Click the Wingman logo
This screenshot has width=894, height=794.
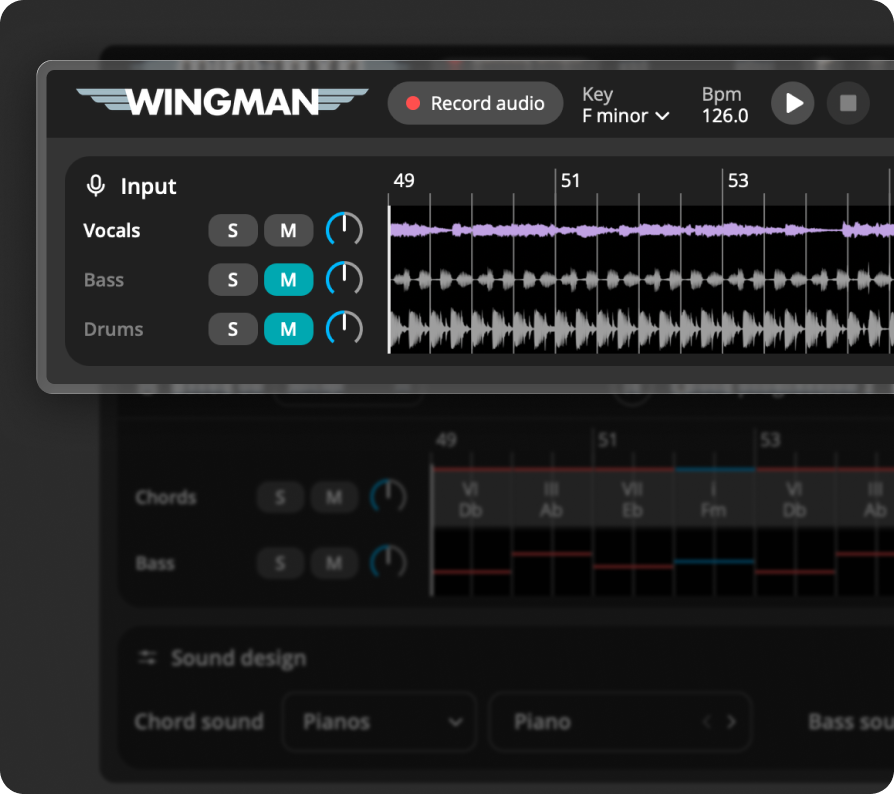[x=222, y=102]
